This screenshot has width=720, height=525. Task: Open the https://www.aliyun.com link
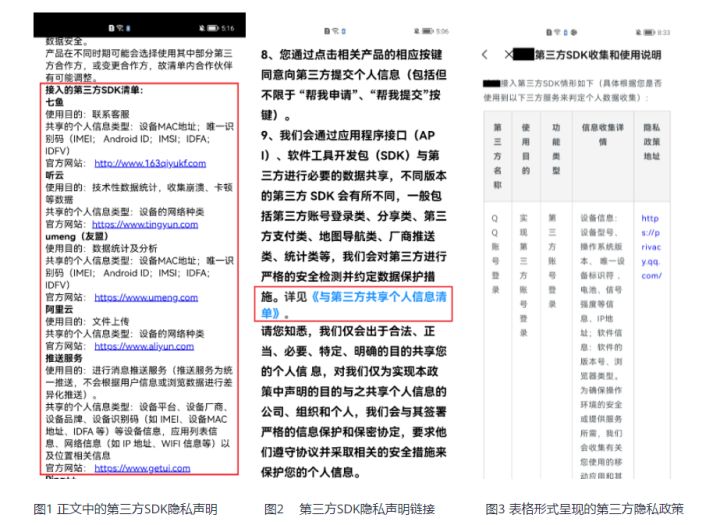pyautogui.click(x=144, y=346)
